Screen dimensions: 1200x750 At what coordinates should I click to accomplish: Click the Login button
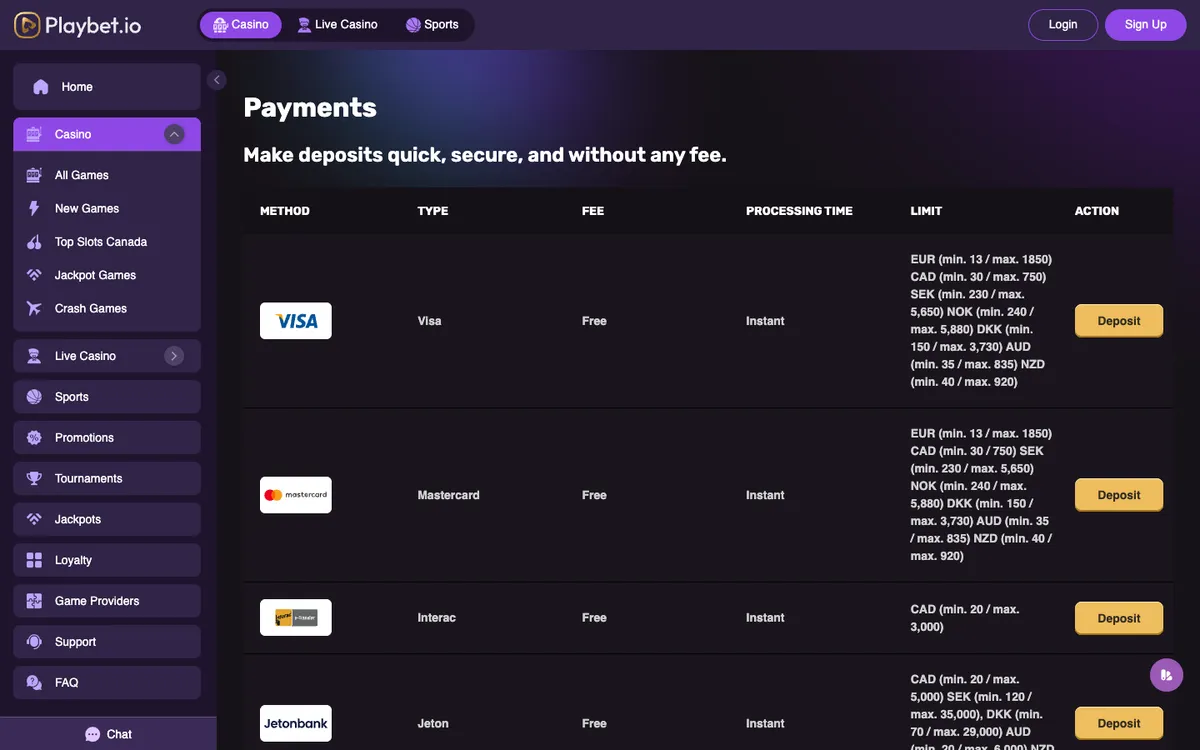(1063, 25)
